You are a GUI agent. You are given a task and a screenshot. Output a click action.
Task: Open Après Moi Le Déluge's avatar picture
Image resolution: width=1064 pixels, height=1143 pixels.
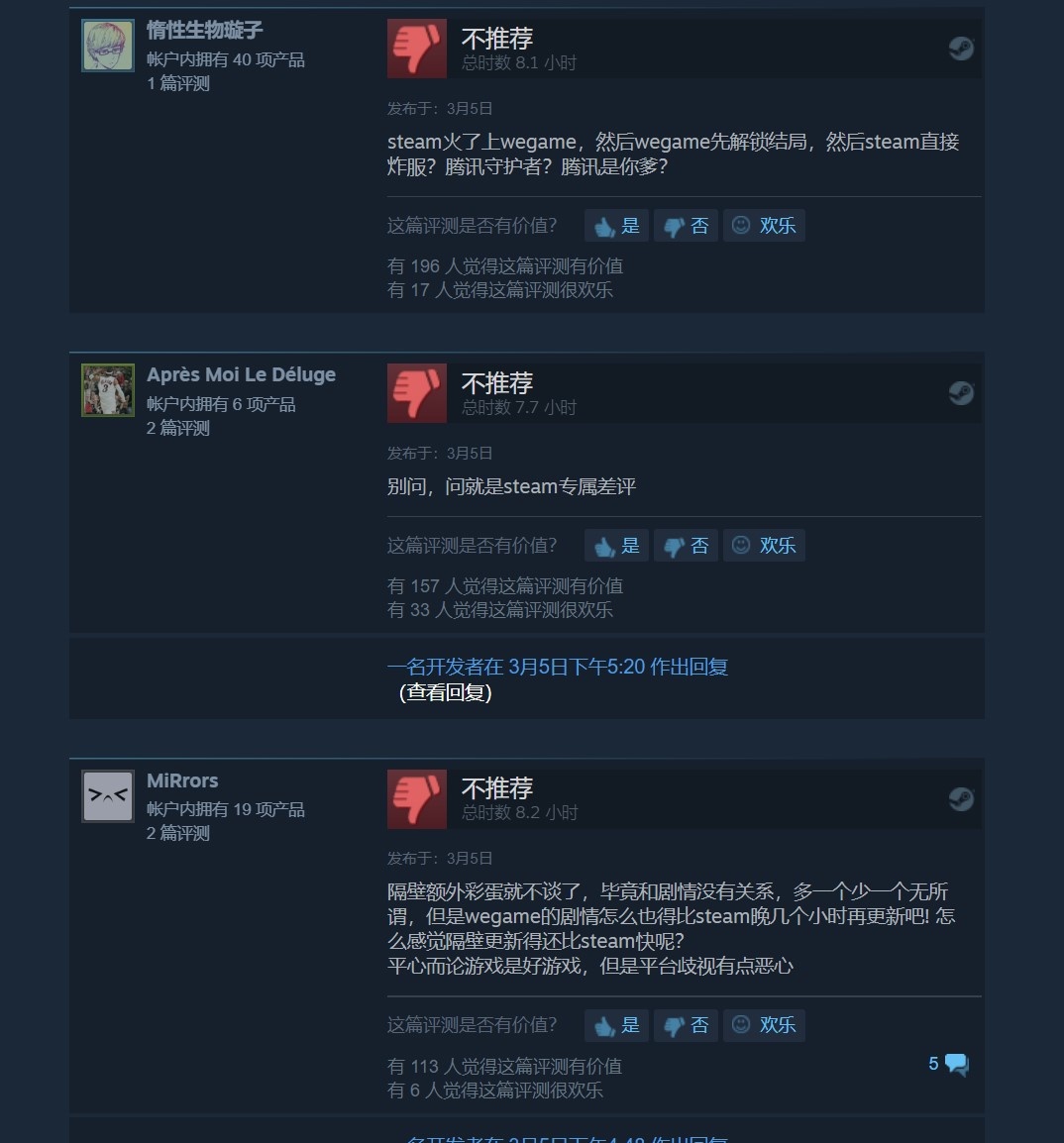[x=108, y=390]
